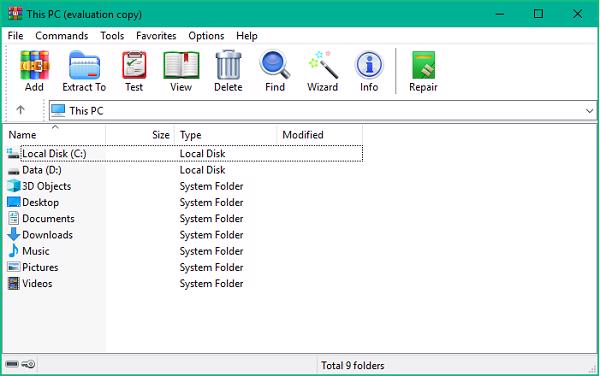Select the Music folder name
The image size is (600, 376).
tap(36, 251)
